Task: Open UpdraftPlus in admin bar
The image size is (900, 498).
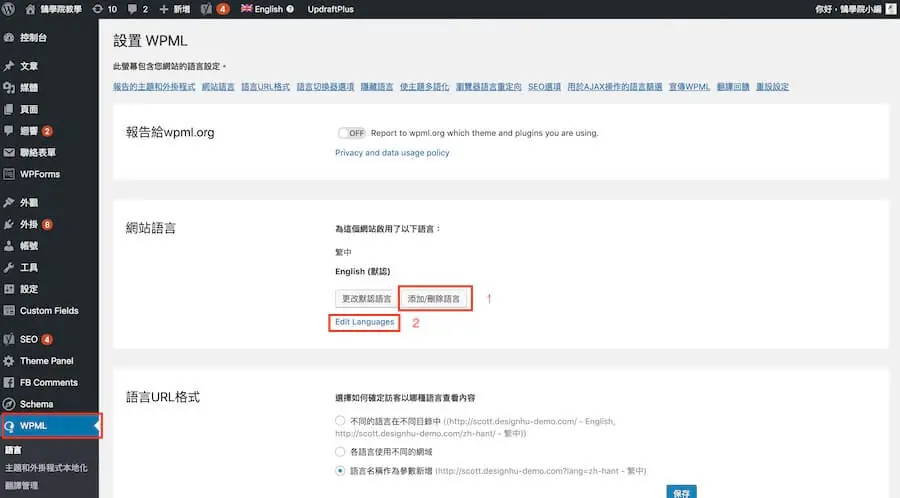Action: click(x=330, y=9)
